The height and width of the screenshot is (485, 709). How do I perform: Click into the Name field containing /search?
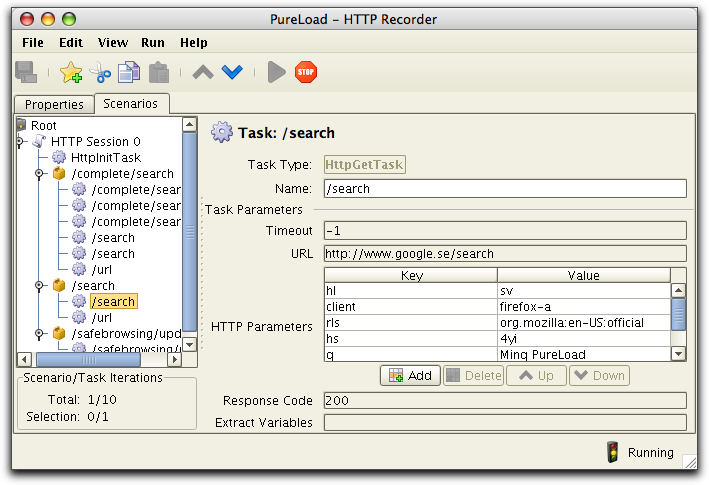[x=505, y=188]
